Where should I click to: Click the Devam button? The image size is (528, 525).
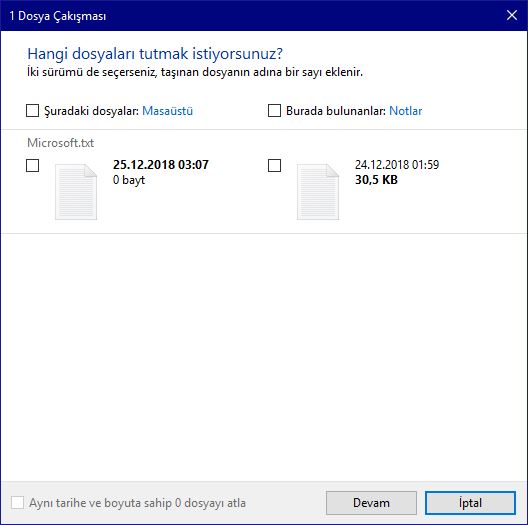point(371,503)
